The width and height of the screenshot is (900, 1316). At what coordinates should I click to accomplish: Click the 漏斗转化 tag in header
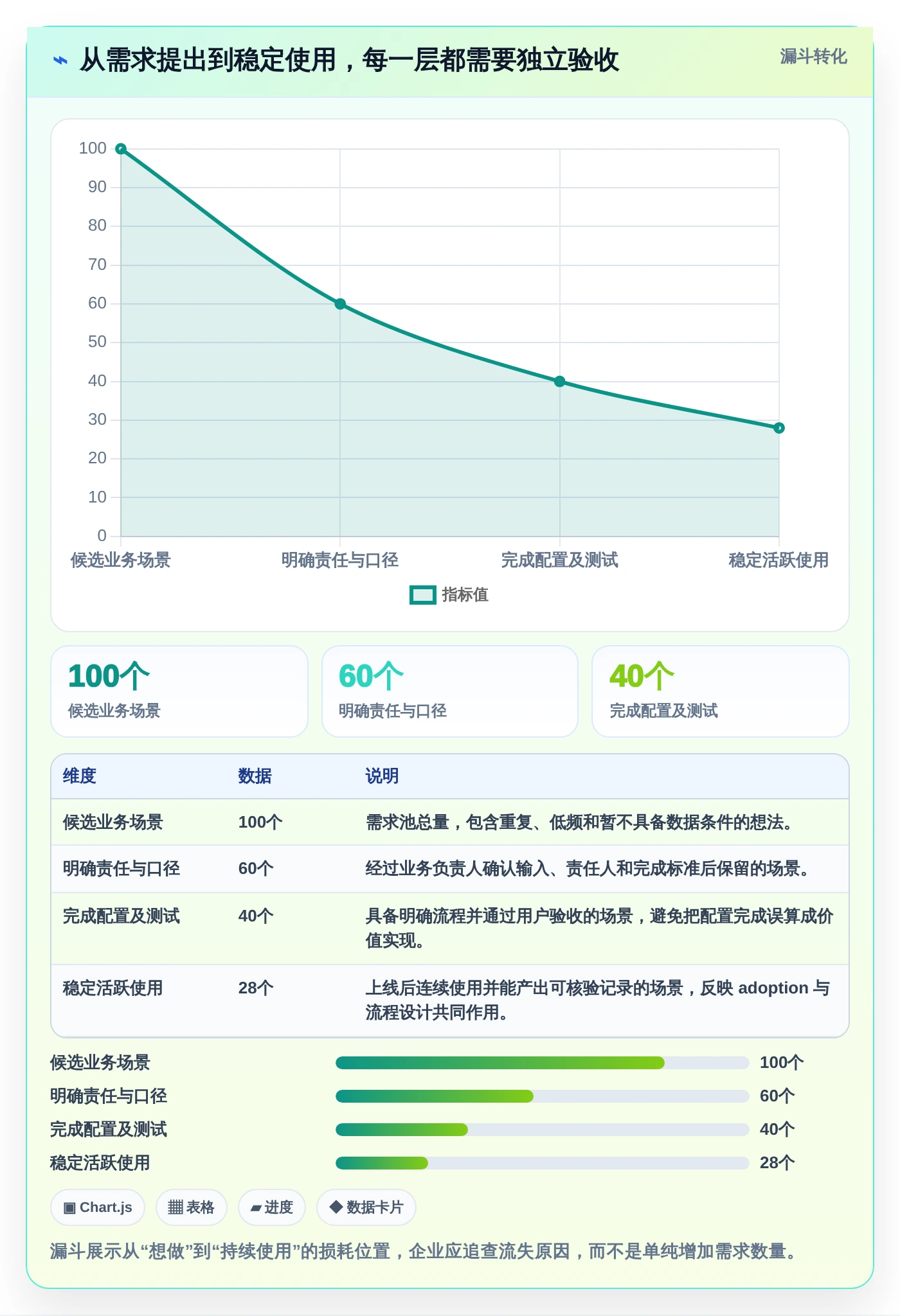point(813,57)
